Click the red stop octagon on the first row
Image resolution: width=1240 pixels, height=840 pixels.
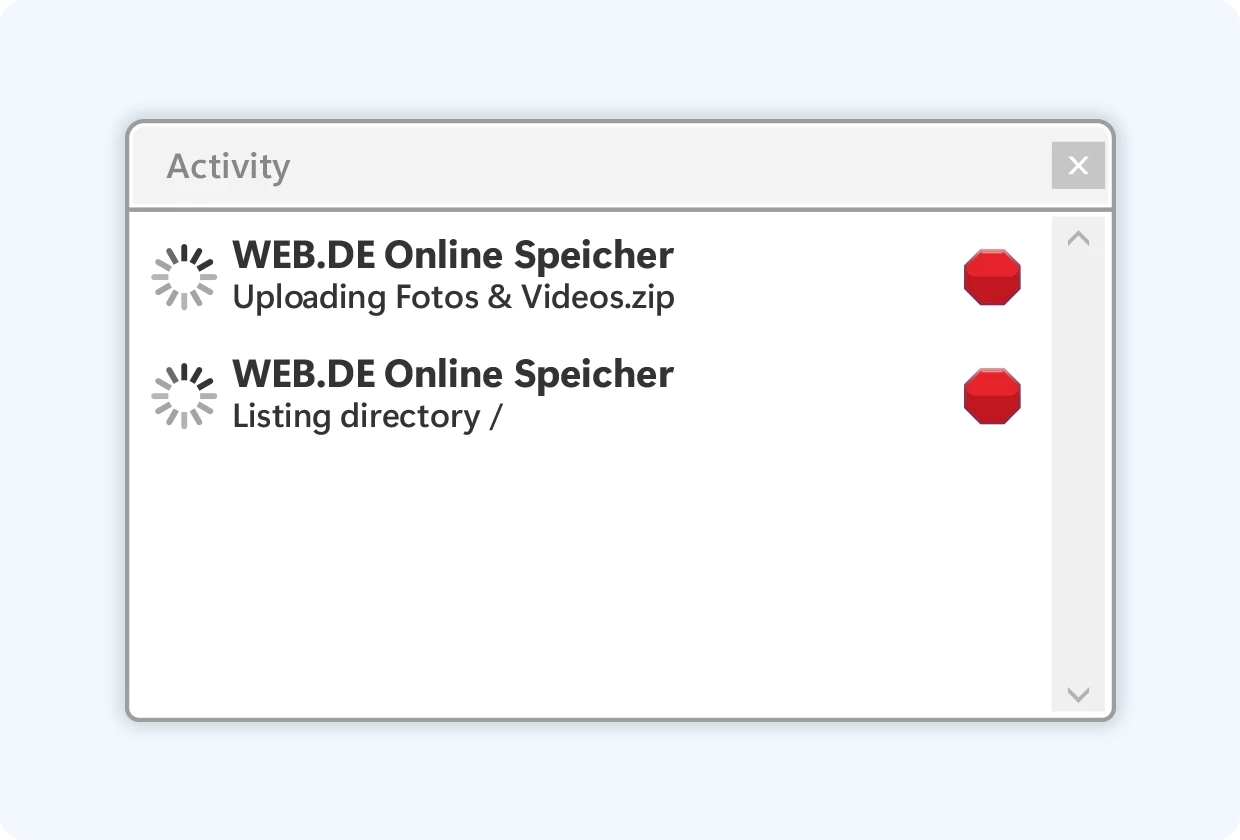[x=992, y=277]
